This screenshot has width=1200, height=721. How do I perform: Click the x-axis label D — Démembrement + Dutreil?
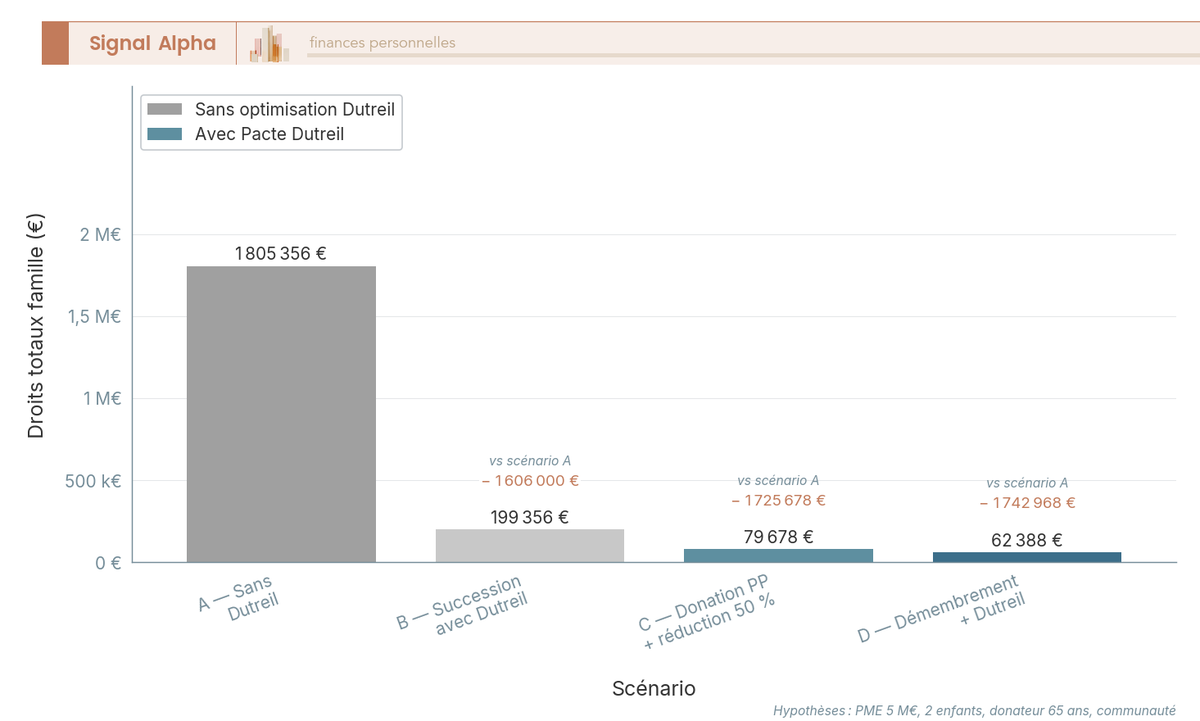click(941, 607)
